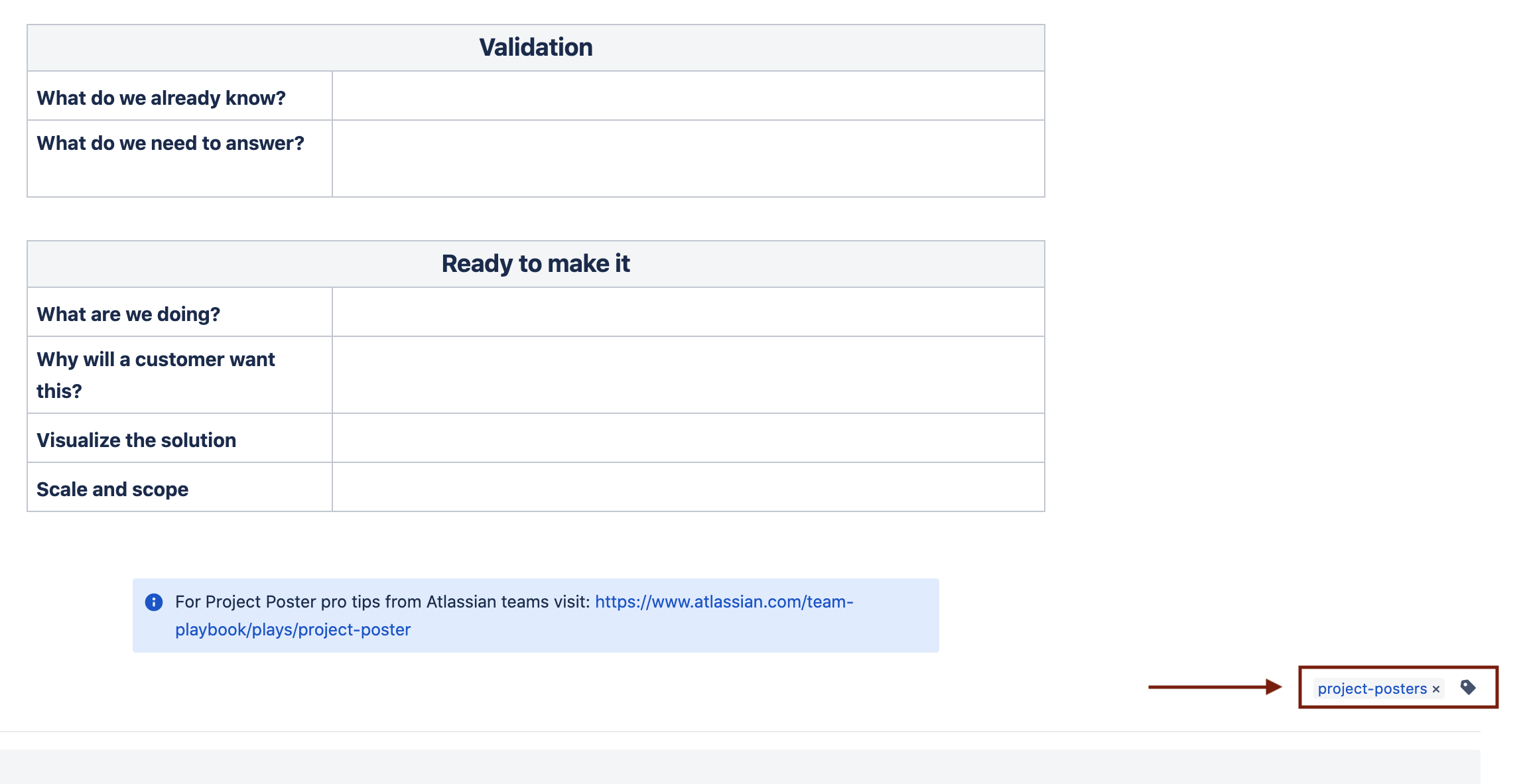1523x784 pixels.
Task: Click the empty cell beside 'Visualize the solution'
Action: pos(687,438)
